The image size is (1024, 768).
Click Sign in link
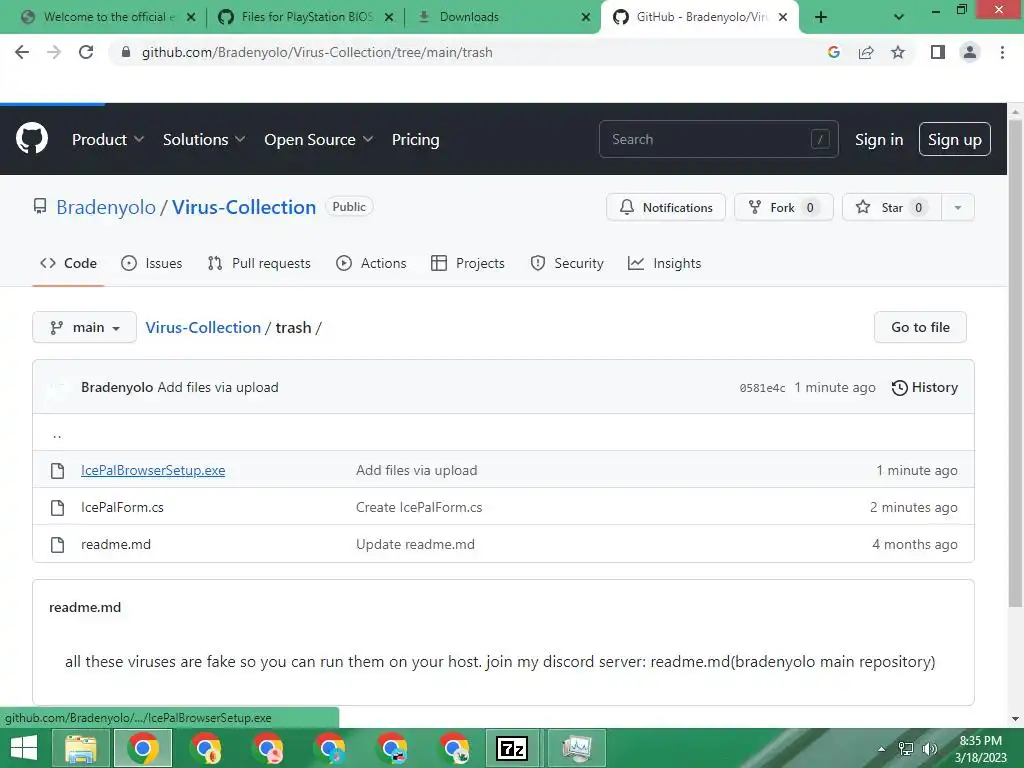(x=879, y=140)
